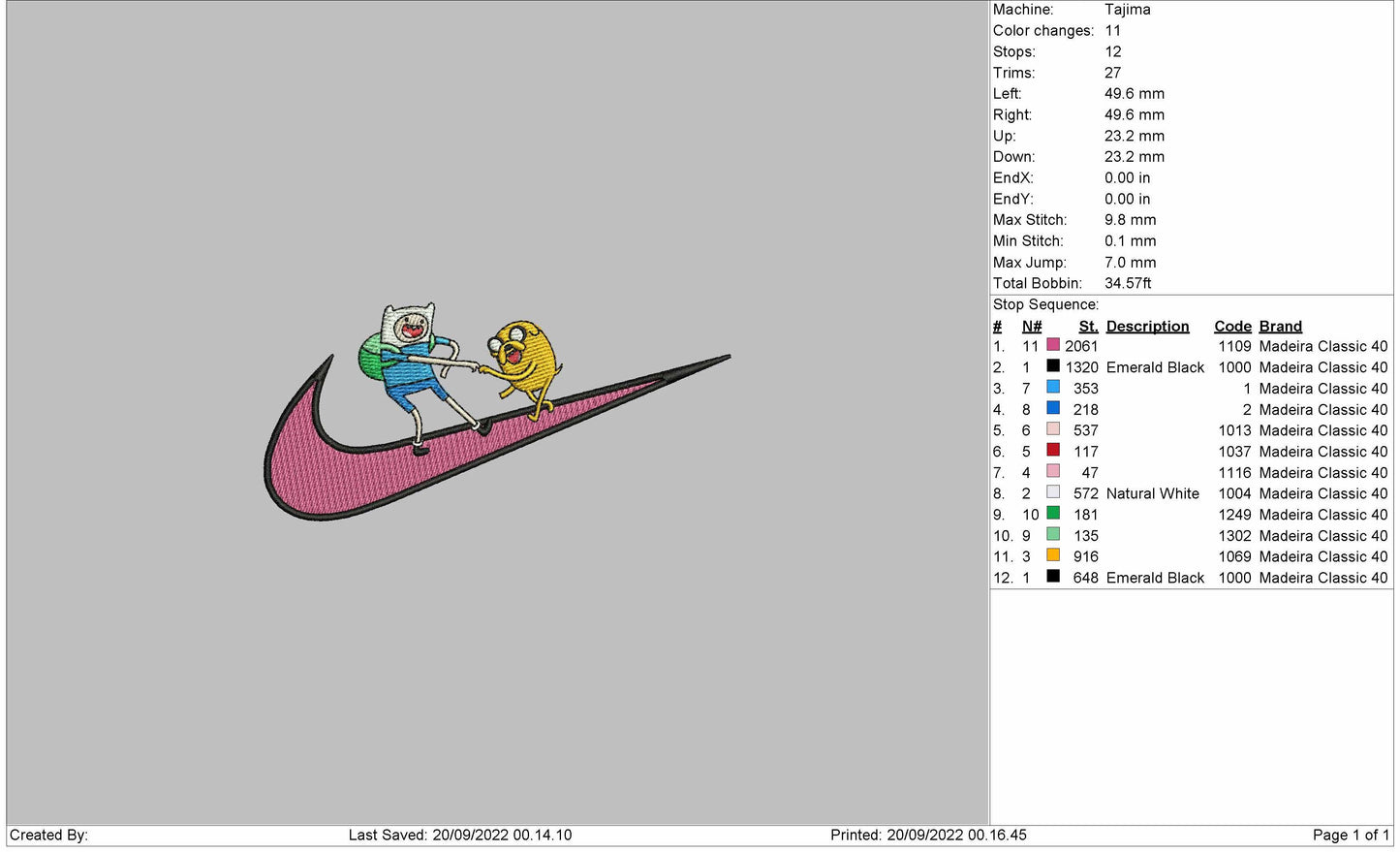Choose the Natural White color swatch
Image resolution: width=1400 pixels, height=852 pixels.
point(1052,492)
